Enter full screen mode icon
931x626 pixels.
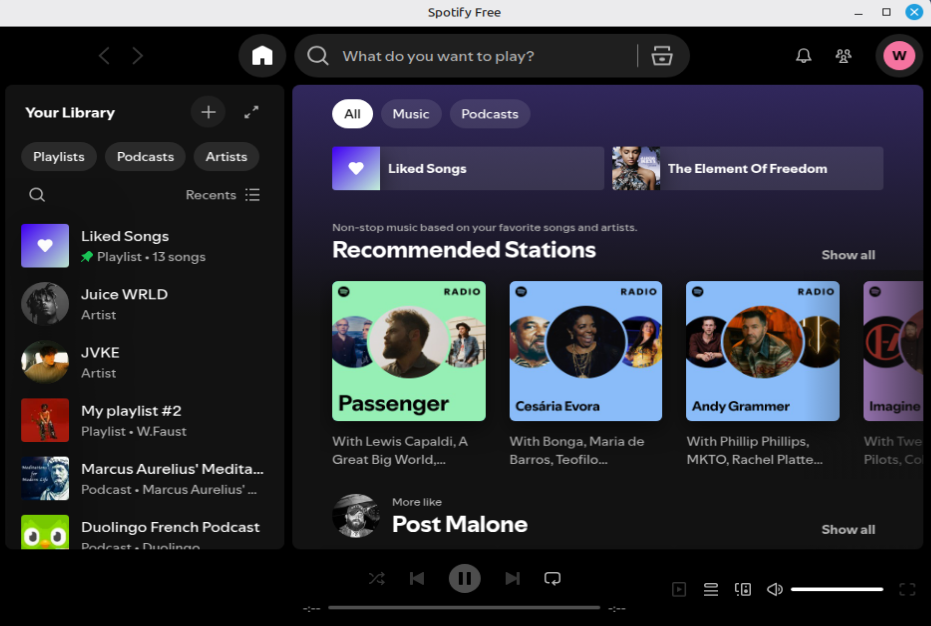click(907, 589)
